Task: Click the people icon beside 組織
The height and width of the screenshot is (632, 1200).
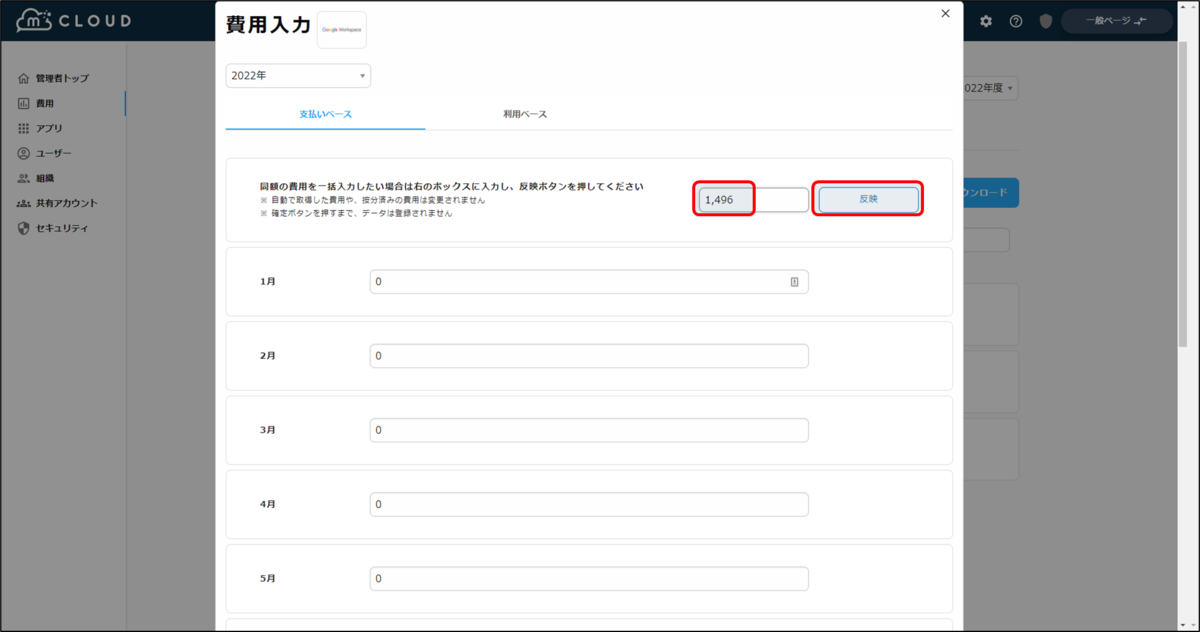Action: [24, 178]
